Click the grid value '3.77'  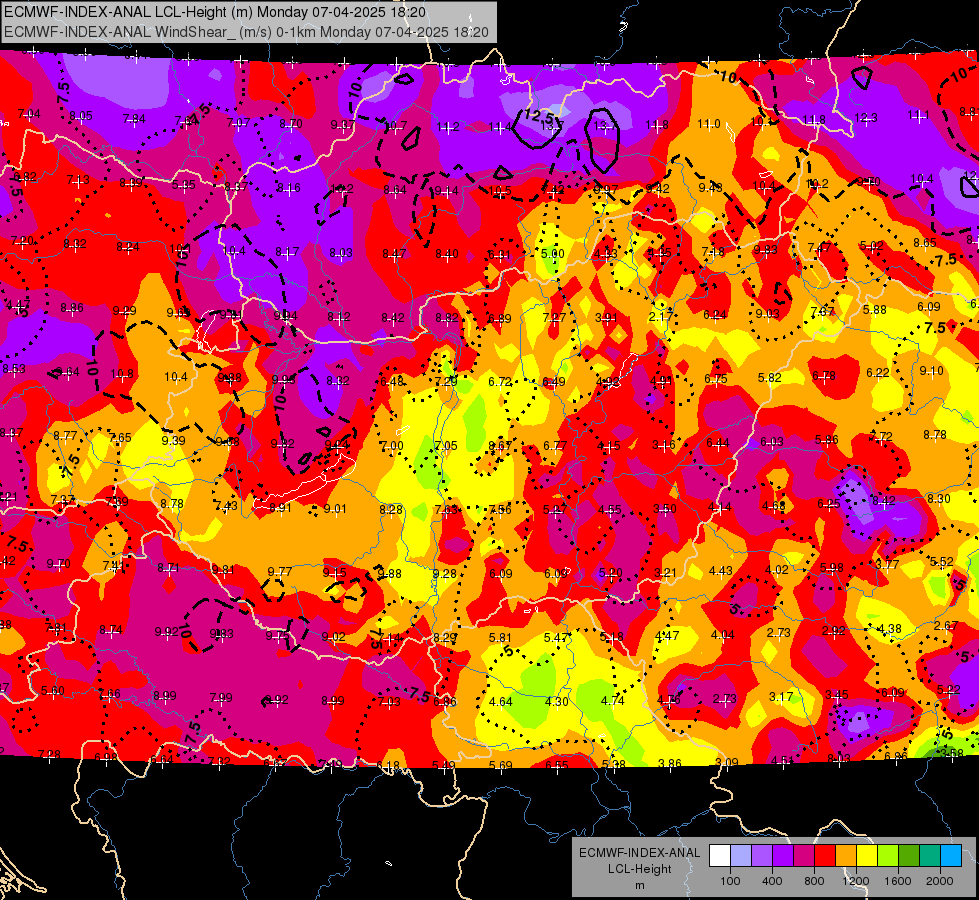click(x=887, y=564)
